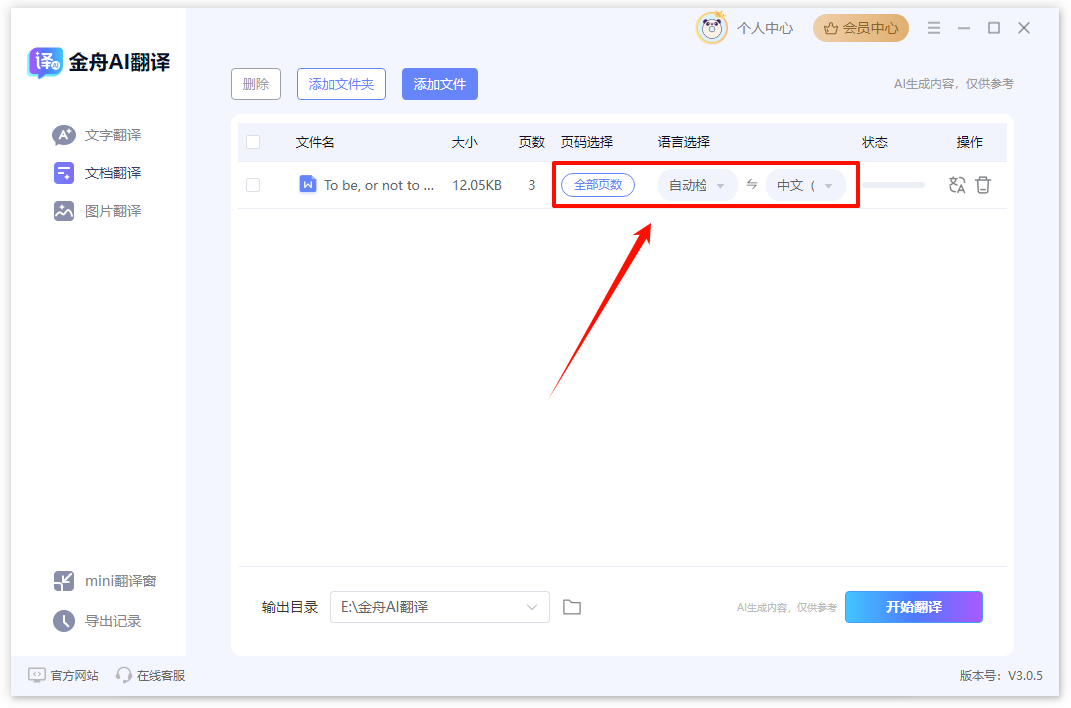The height and width of the screenshot is (708, 1071).
Task: Check the checkbox for the To be file row
Action: click(x=253, y=185)
